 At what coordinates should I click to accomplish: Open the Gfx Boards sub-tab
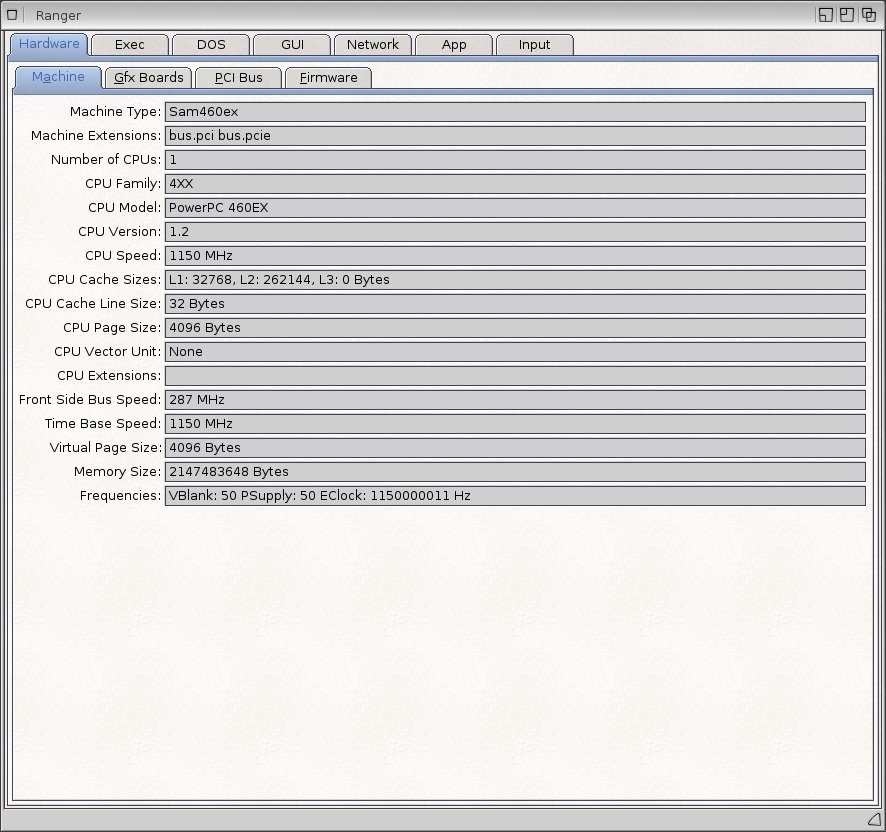pos(149,78)
